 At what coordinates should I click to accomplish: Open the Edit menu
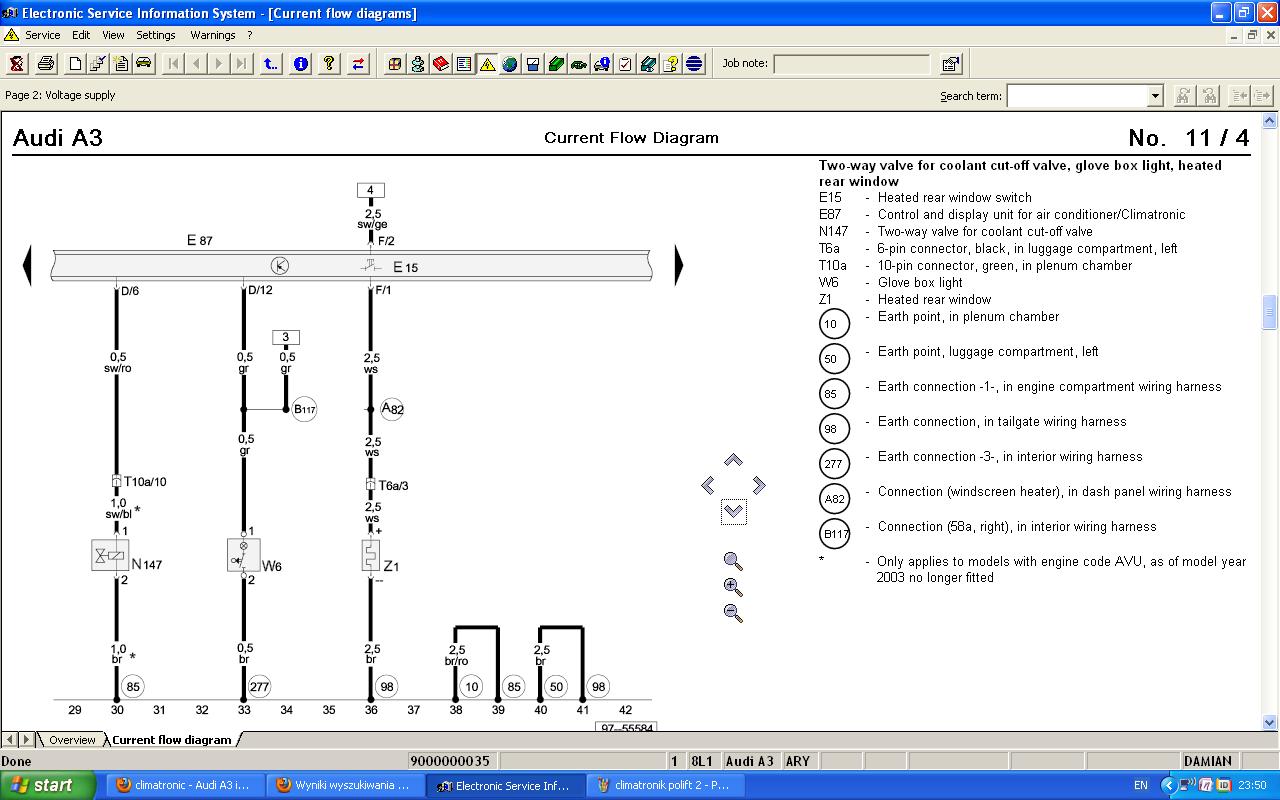[81, 35]
